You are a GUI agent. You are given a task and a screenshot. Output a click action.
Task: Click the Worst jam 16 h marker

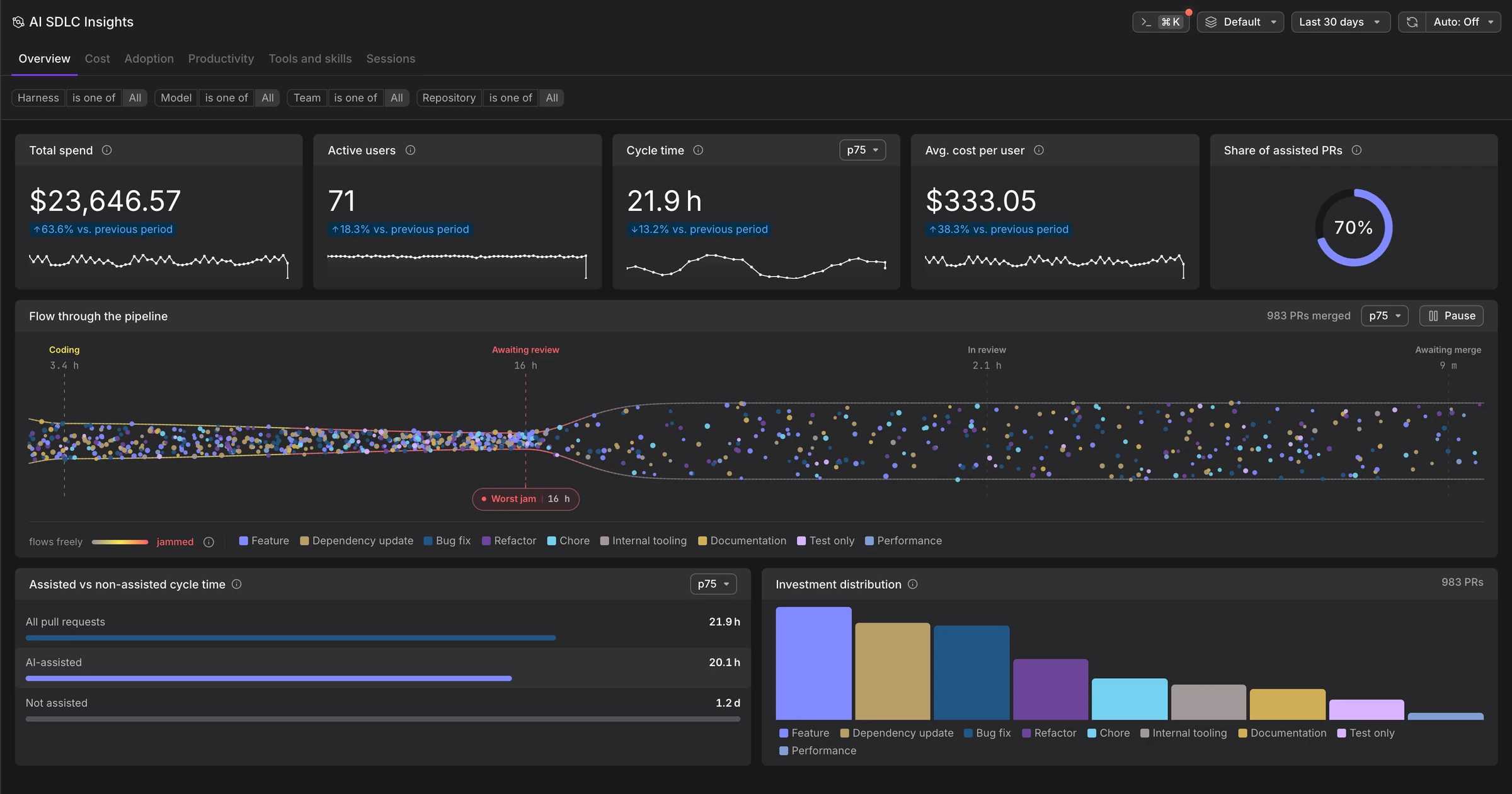[525, 499]
